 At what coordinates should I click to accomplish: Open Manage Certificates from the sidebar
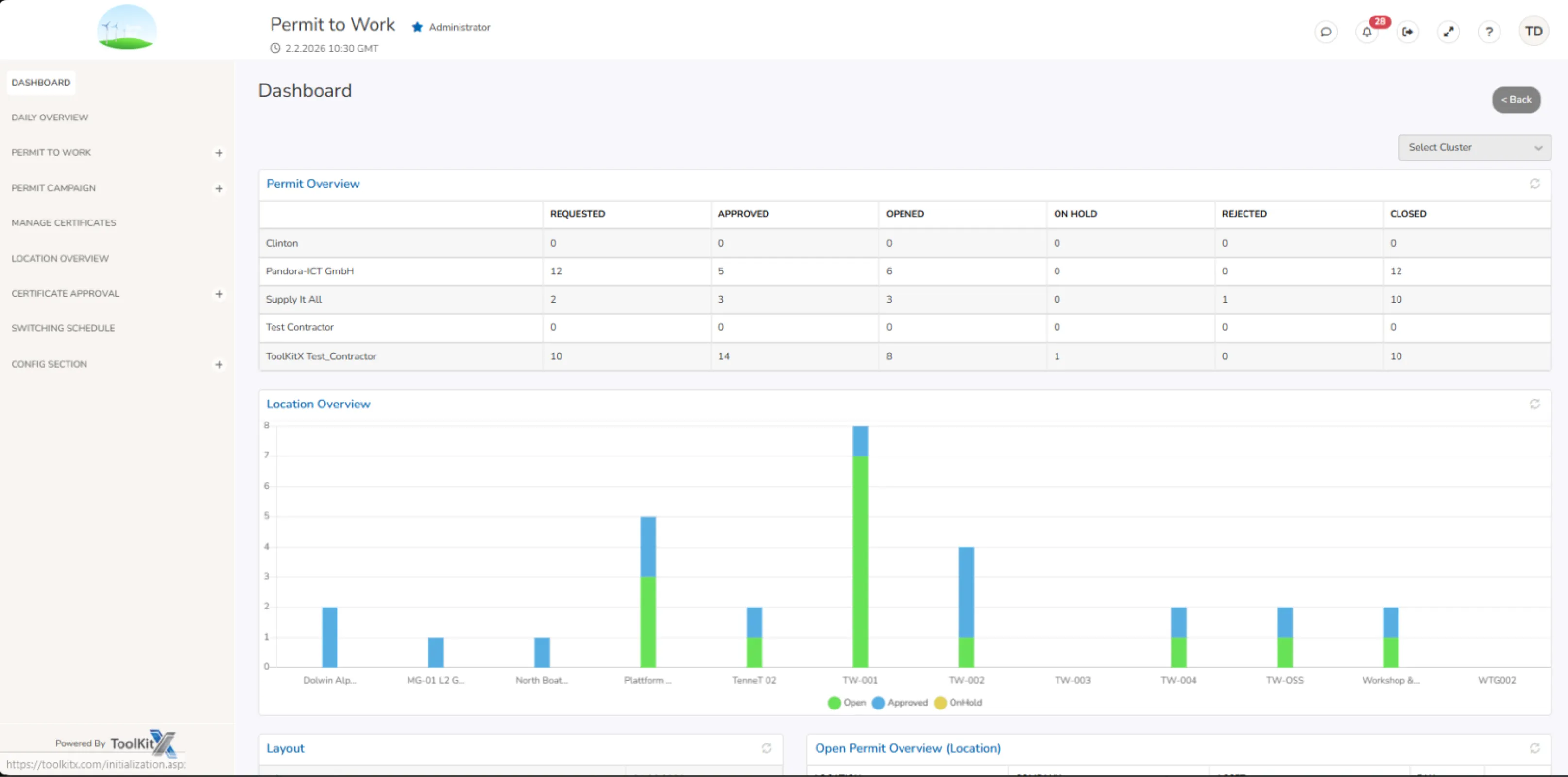63,223
